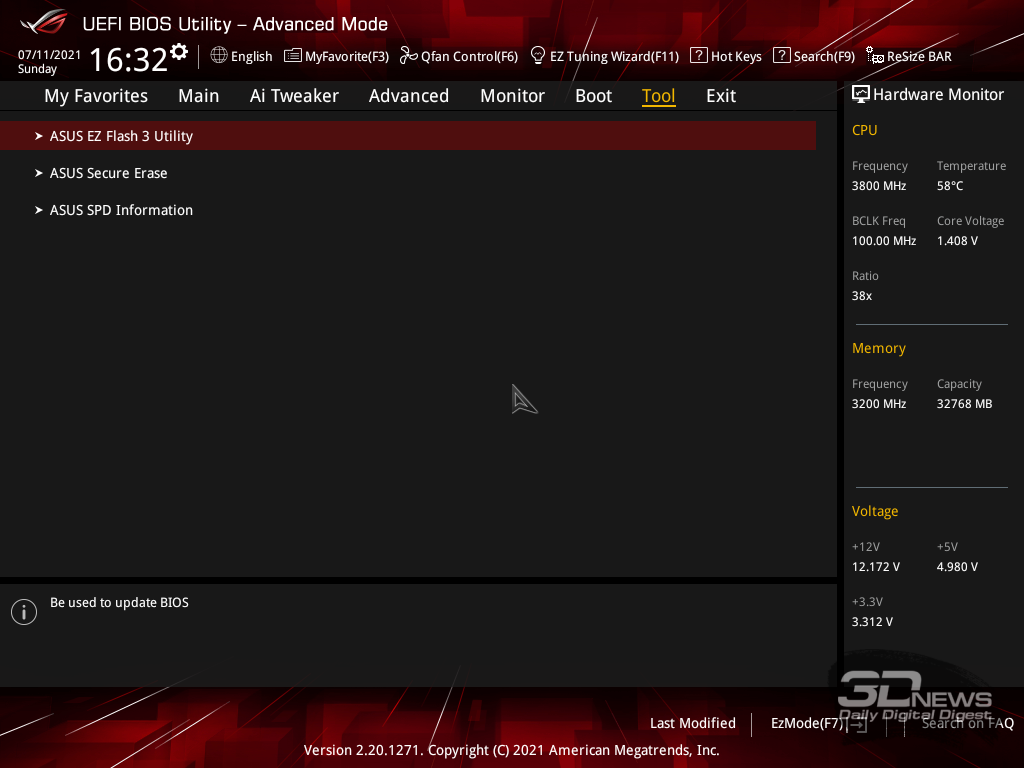Click the Sunday weekday label
The height and width of the screenshot is (768, 1024).
click(37, 69)
